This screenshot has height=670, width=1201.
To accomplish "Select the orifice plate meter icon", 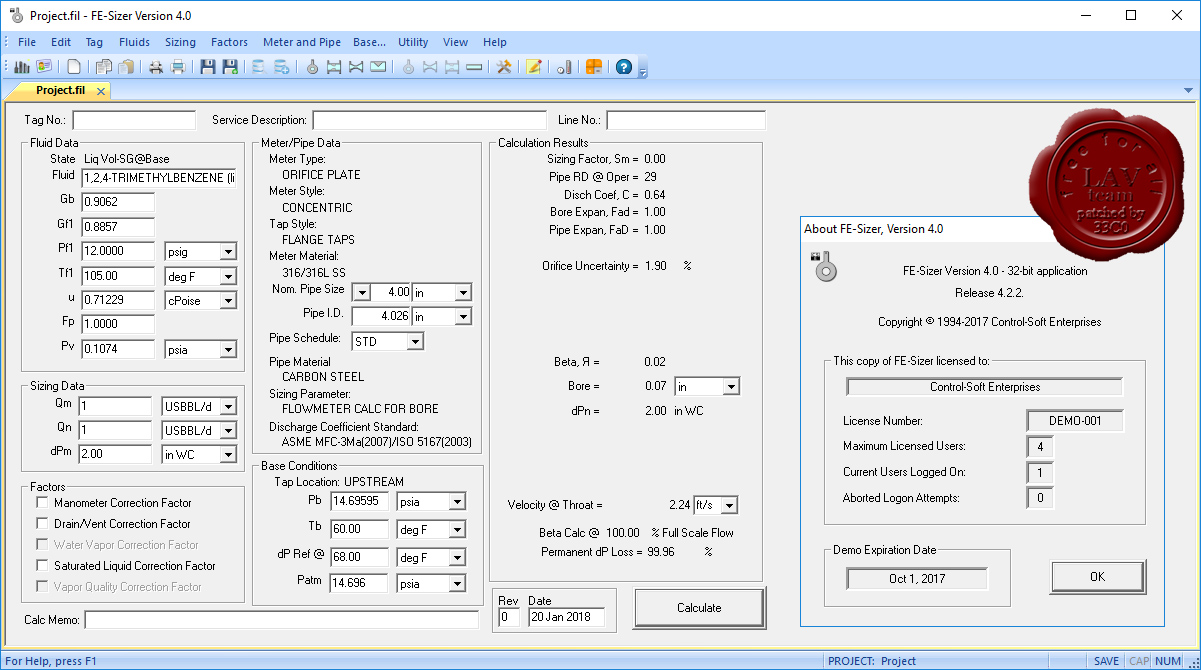I will coord(312,67).
